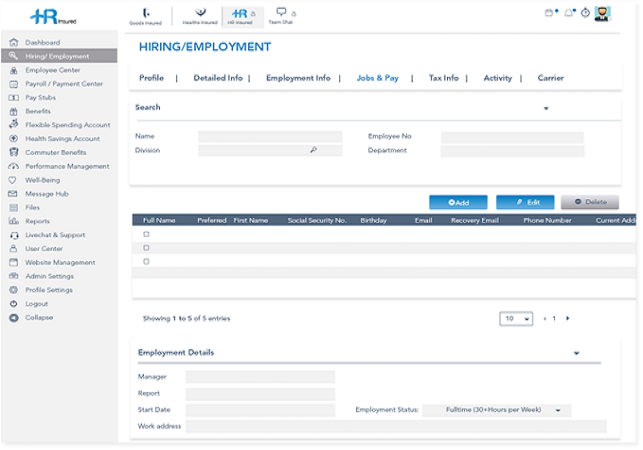Open the Files icon
643x450 pixels.
(x=14, y=208)
